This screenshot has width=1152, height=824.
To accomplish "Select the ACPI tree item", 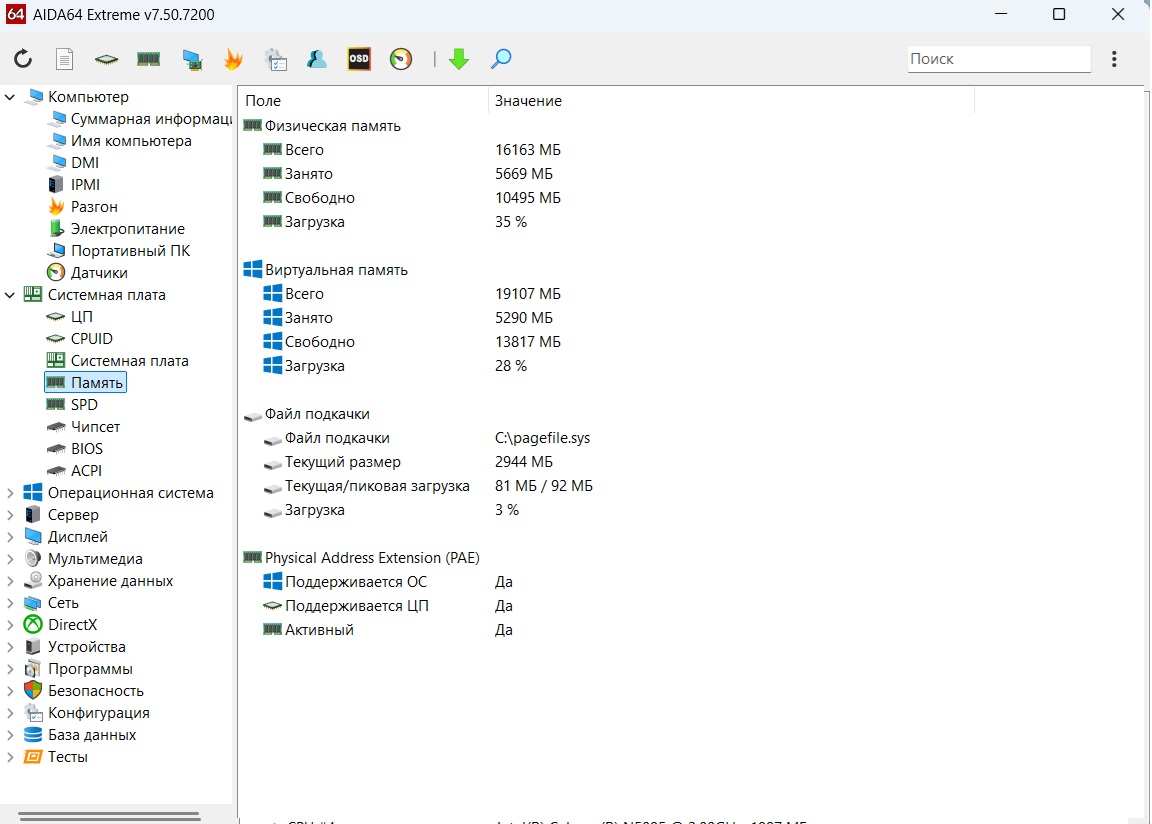I will [74, 471].
